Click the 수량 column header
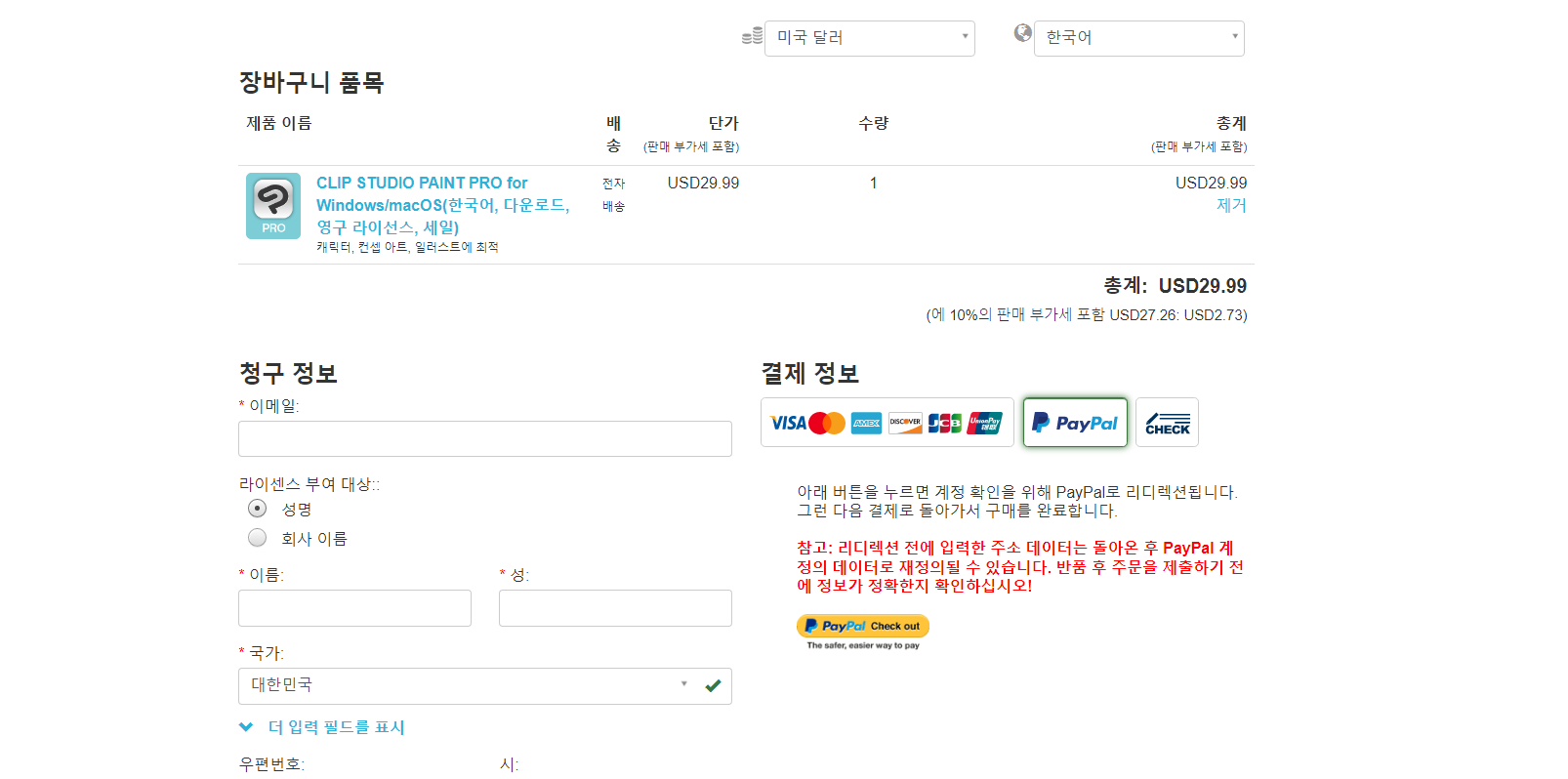This screenshot has width=1568, height=779. 873,123
